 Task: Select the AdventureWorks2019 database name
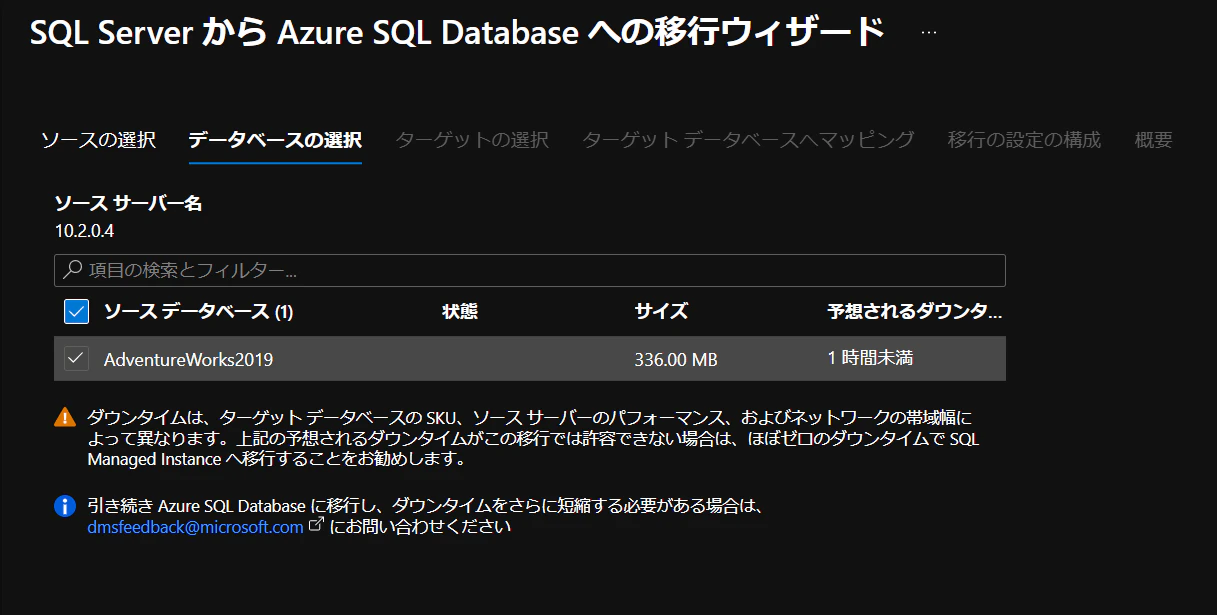(188, 359)
